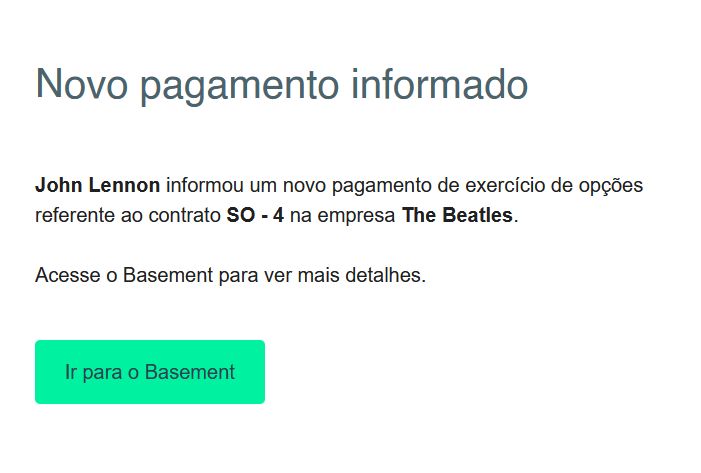Click the "Ir para o Basement" button
This screenshot has width=701, height=473.
(150, 372)
